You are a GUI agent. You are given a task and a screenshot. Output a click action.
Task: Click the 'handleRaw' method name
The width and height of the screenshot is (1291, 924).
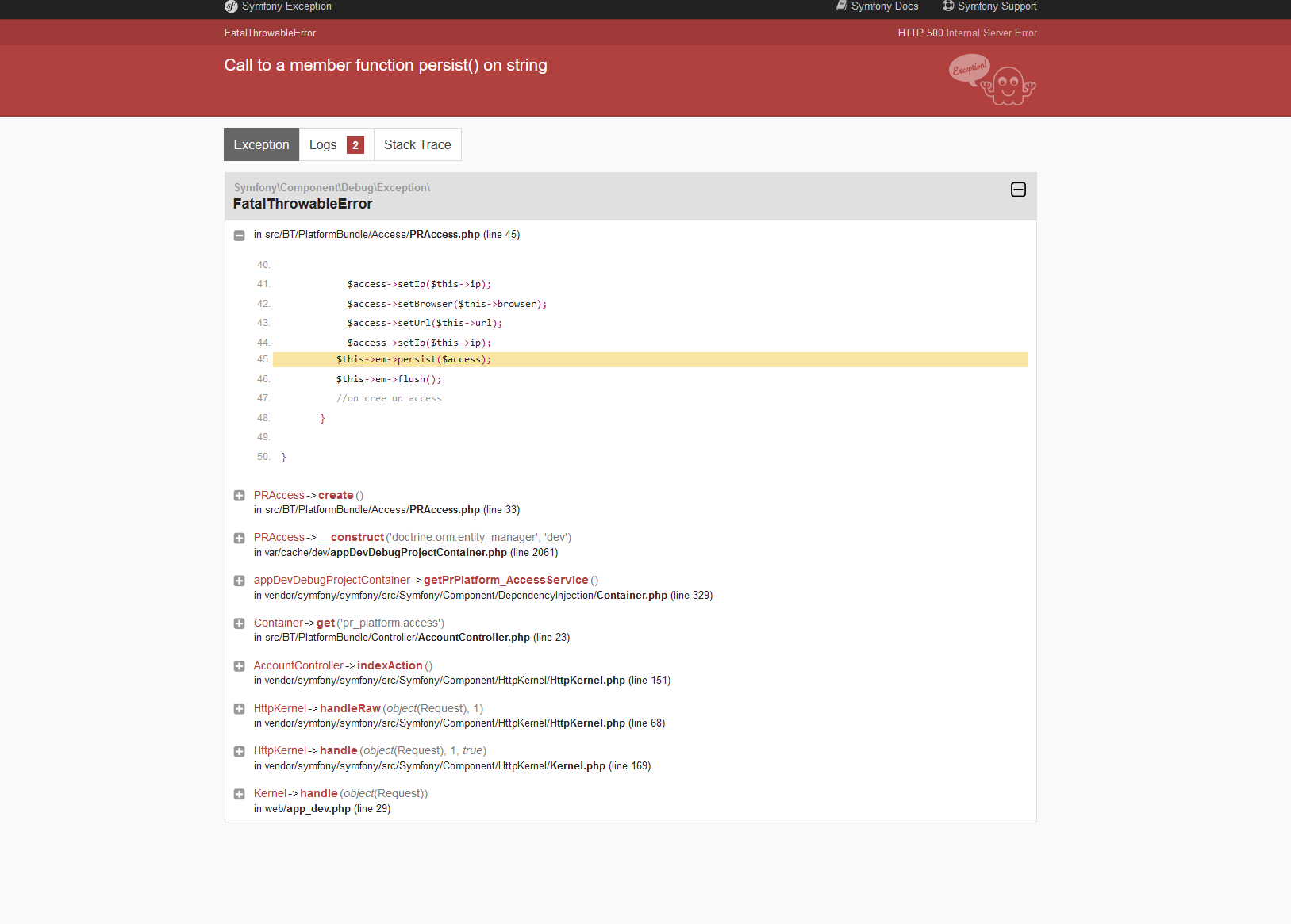click(350, 708)
